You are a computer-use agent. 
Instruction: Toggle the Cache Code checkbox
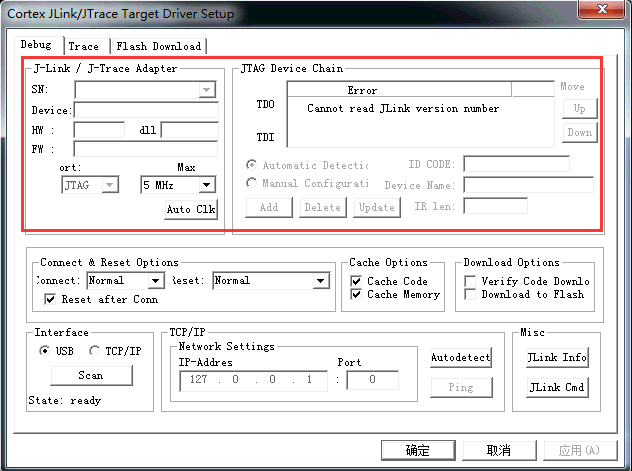pyautogui.click(x=356, y=281)
